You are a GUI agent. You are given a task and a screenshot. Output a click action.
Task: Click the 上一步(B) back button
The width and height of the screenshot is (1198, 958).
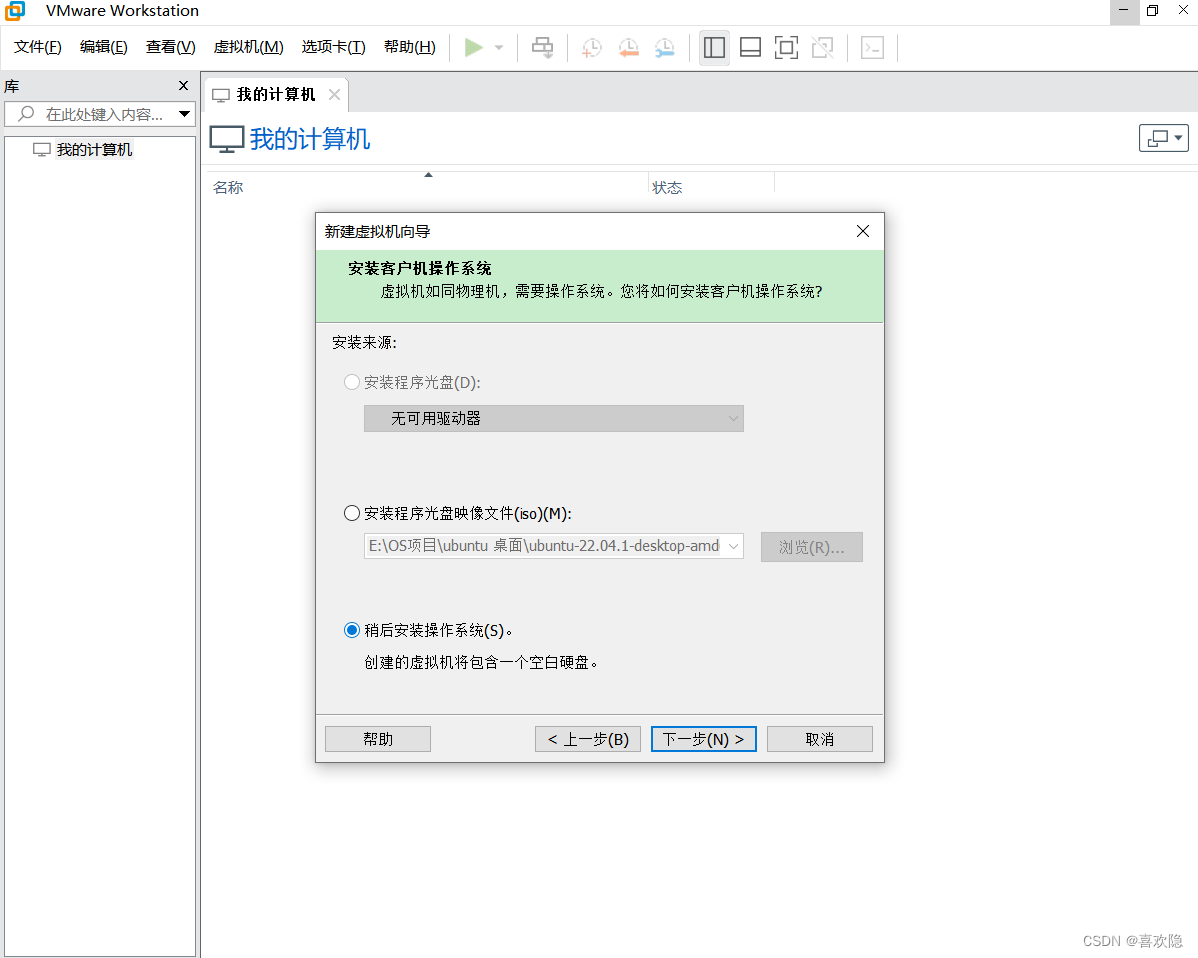point(588,739)
